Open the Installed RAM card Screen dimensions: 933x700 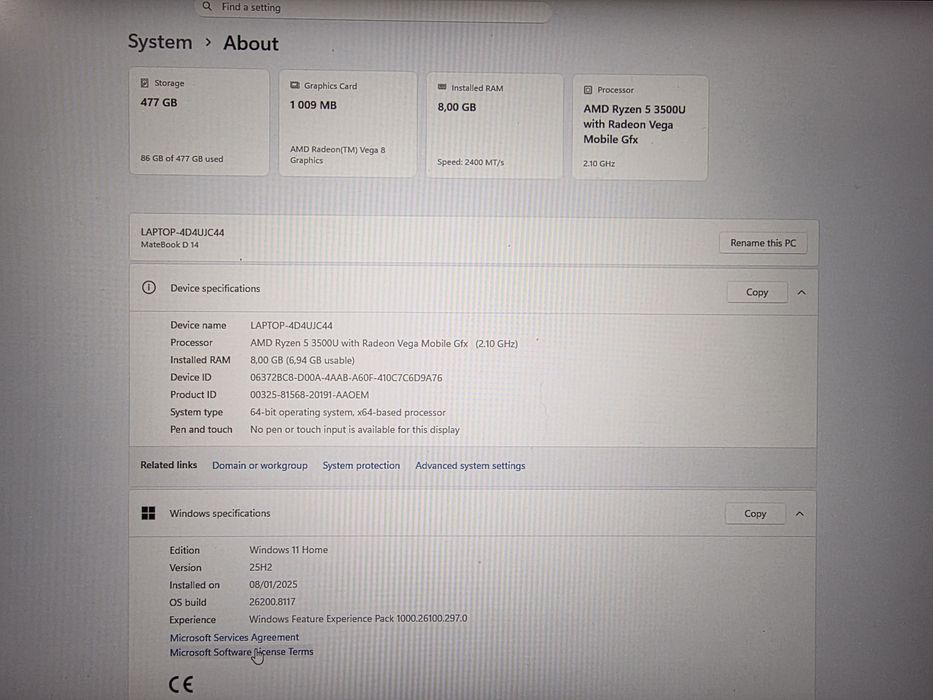[x=494, y=126]
